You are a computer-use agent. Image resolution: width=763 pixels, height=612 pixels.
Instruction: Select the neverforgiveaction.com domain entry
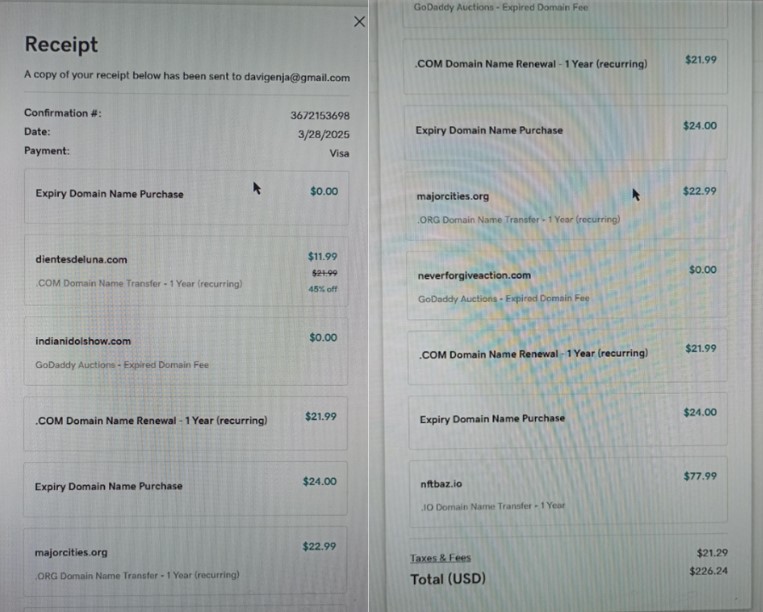pos(474,275)
